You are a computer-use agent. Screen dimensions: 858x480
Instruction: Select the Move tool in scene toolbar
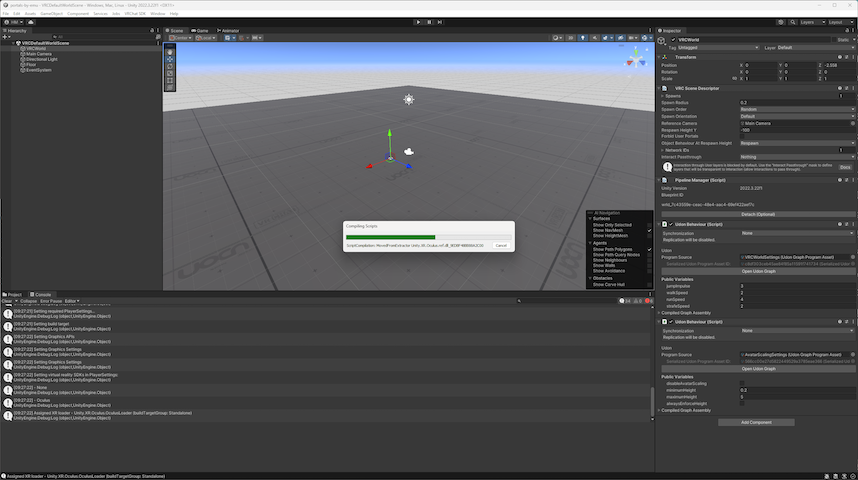click(170, 59)
